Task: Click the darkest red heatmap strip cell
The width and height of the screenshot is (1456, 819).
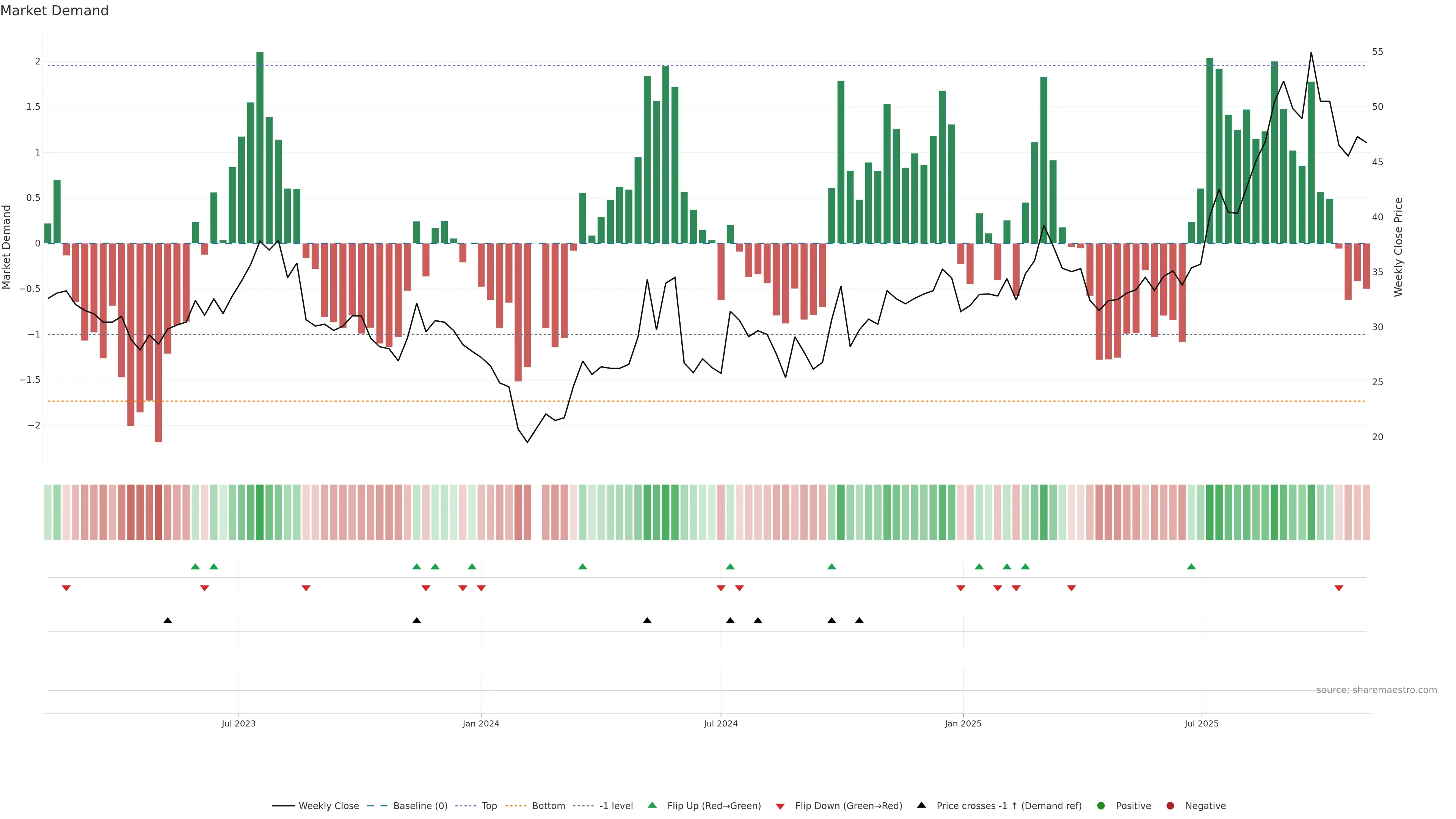Action: (x=158, y=512)
